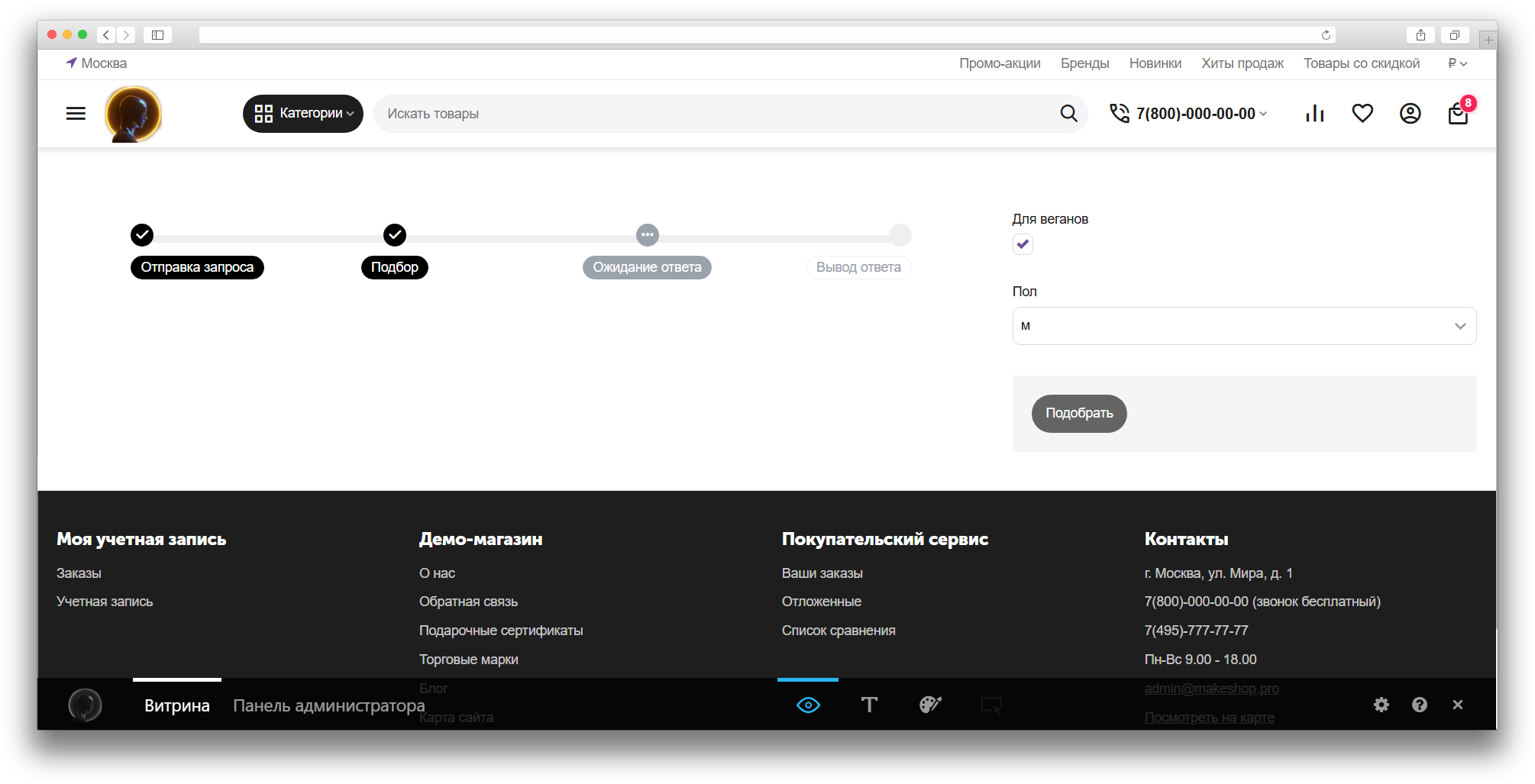Open editor settings gear icon
This screenshot has width=1535, height=784.
(x=1381, y=705)
